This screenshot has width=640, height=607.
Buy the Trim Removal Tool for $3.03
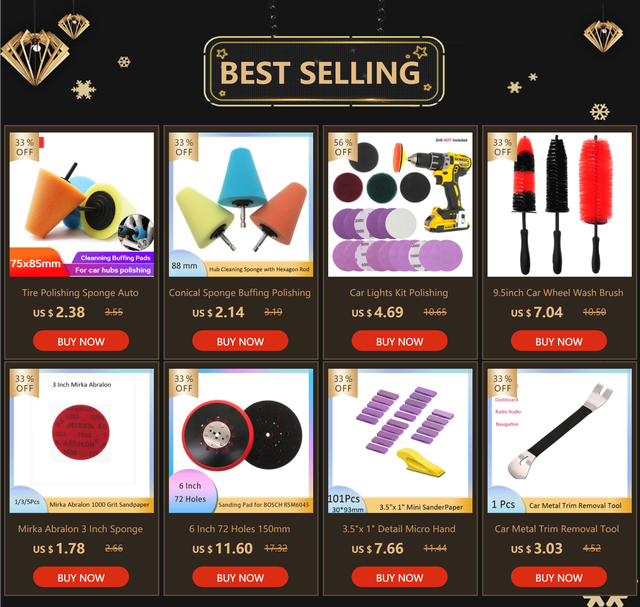[x=559, y=577]
